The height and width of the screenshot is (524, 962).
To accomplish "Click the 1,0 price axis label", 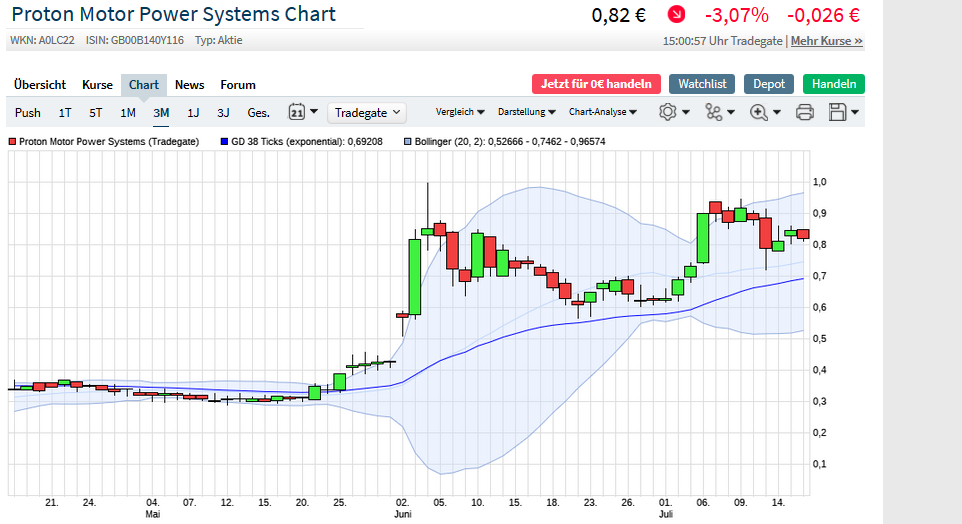I will pos(820,182).
